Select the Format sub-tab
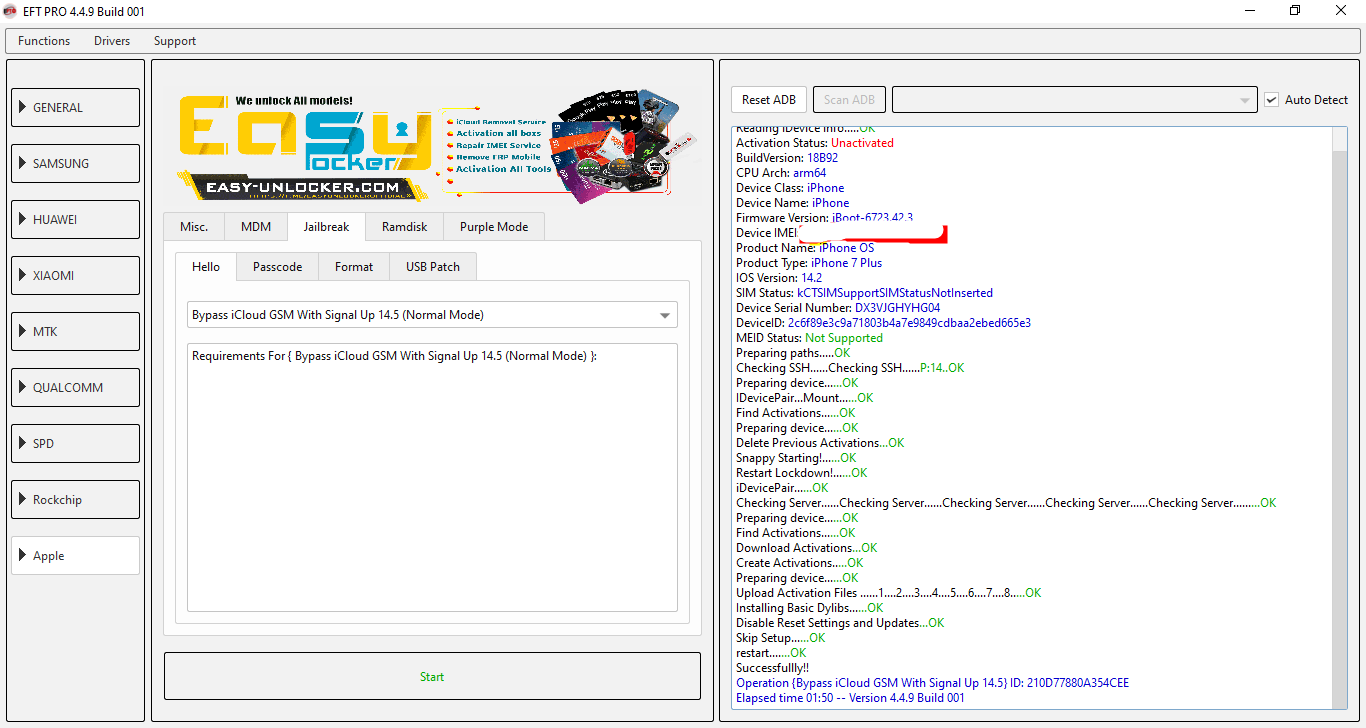The image size is (1366, 728). pos(354,267)
